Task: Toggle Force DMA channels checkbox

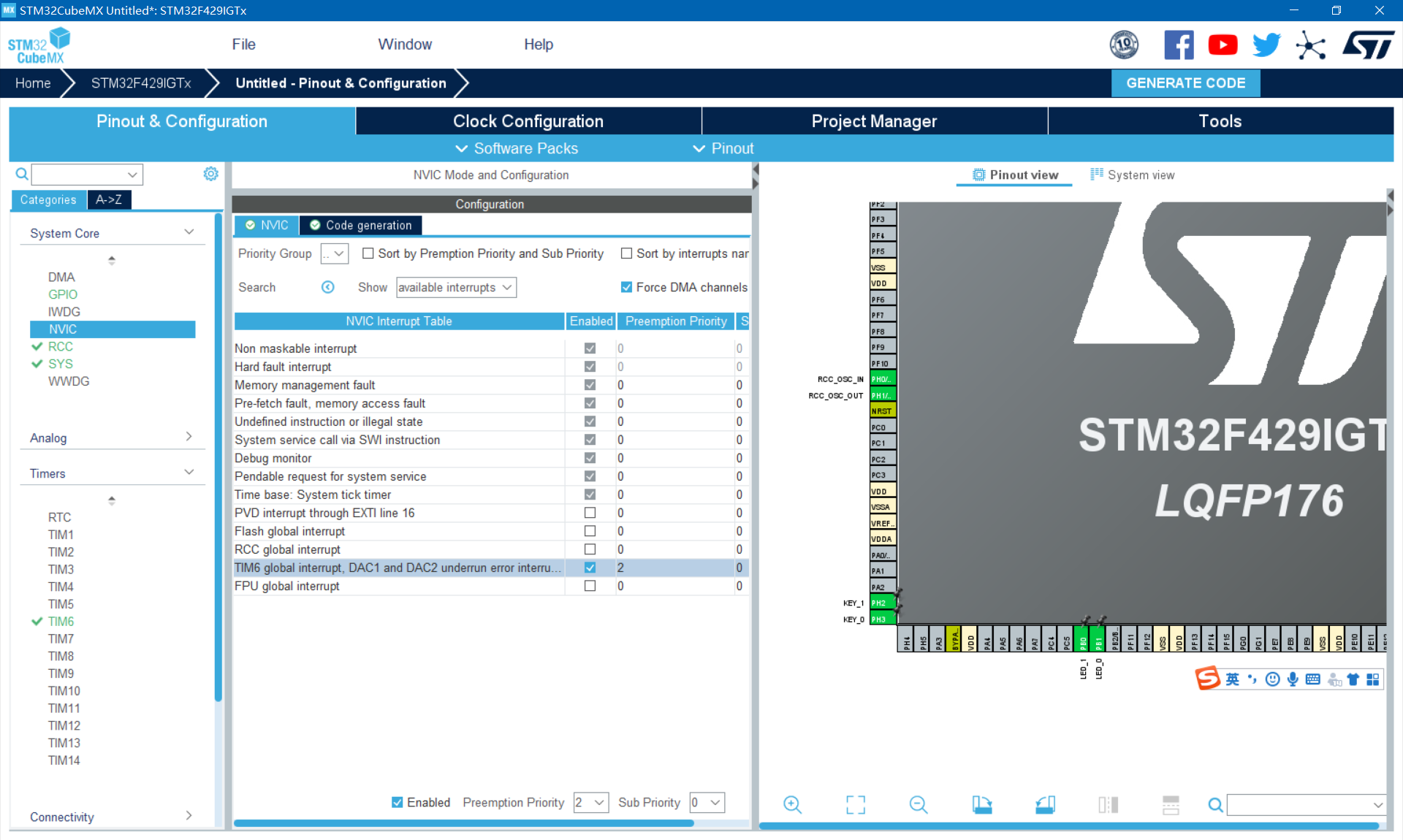Action: click(x=626, y=287)
